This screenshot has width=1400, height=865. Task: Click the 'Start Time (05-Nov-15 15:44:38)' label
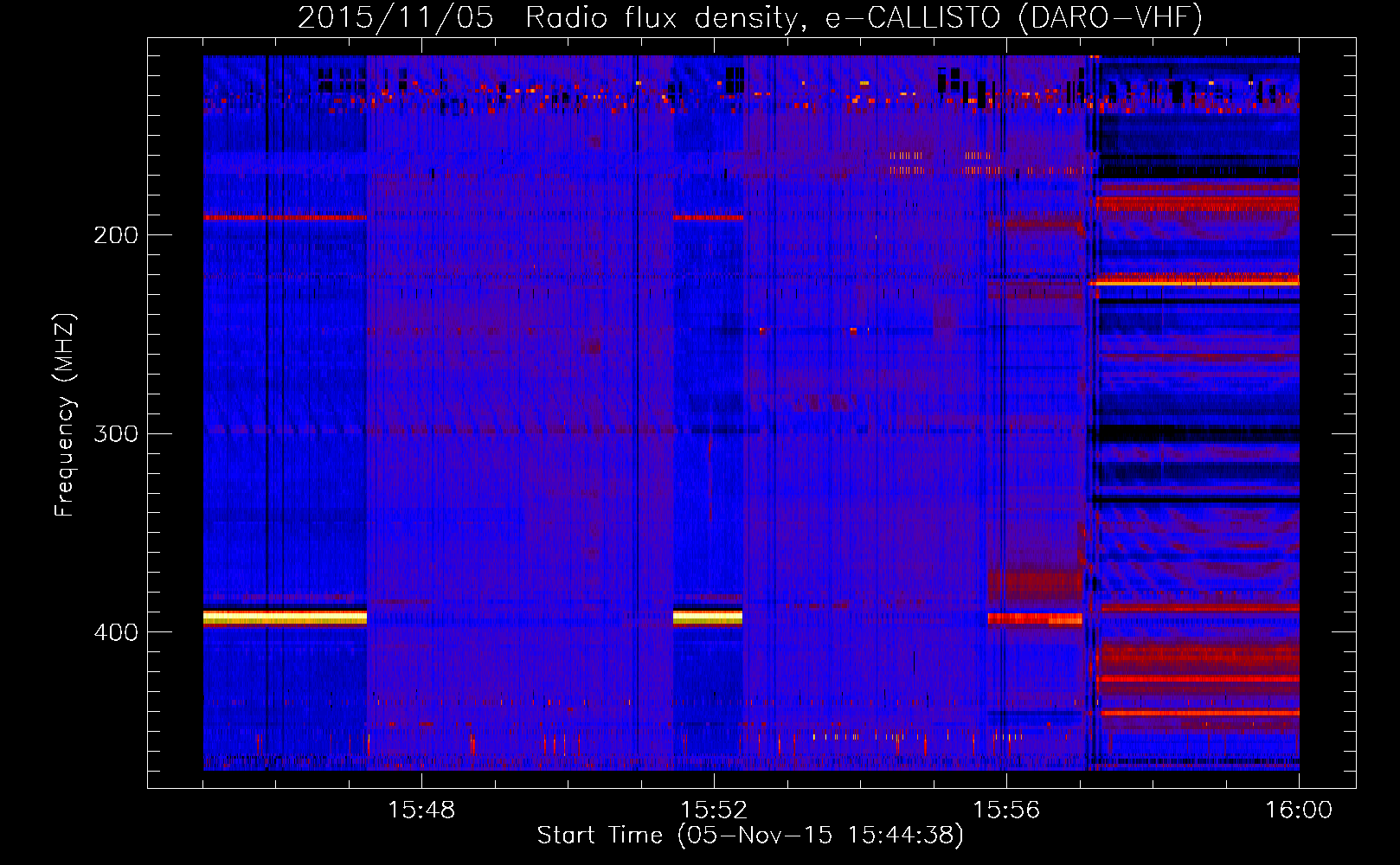click(750, 836)
